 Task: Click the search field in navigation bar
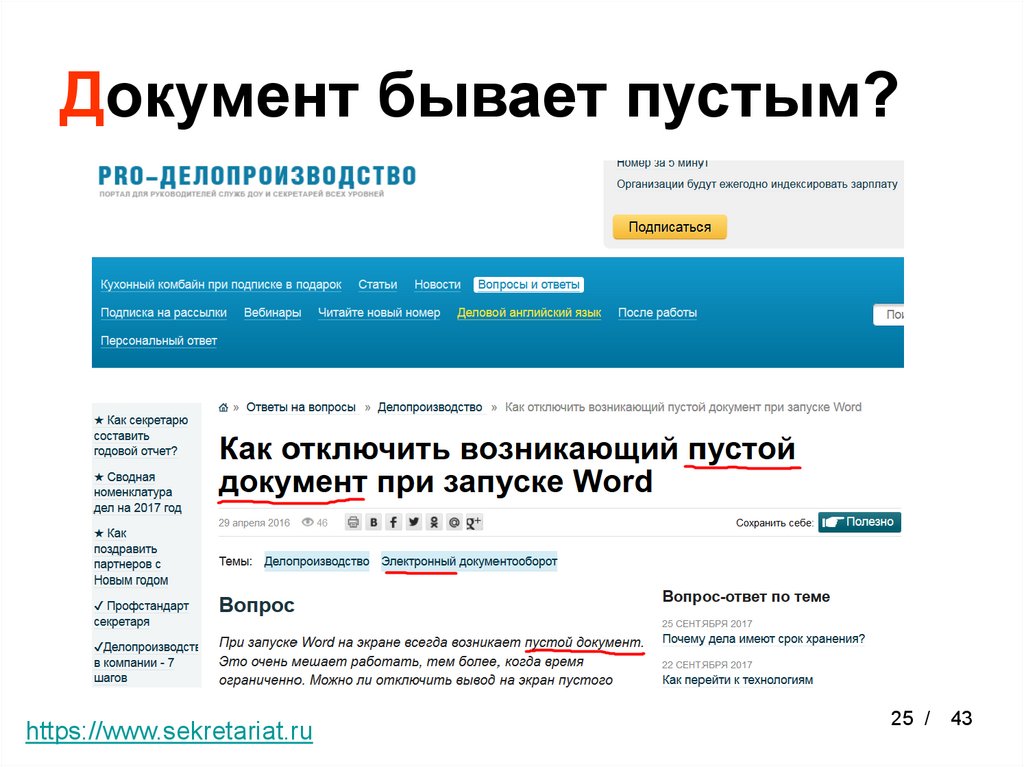tap(888, 314)
